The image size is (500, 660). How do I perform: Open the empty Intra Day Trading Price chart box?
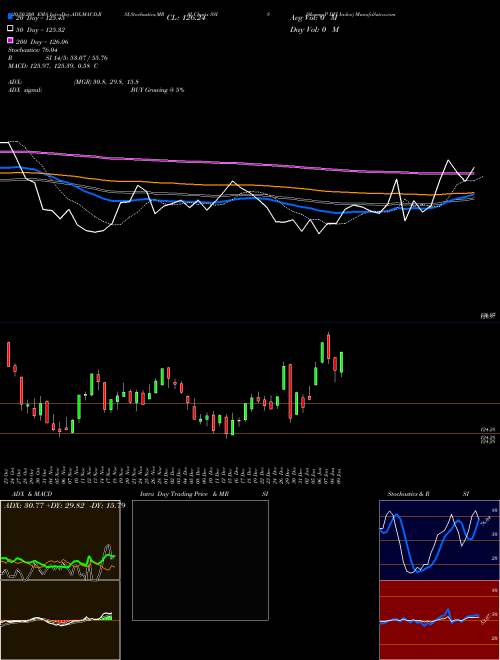tap(200, 560)
